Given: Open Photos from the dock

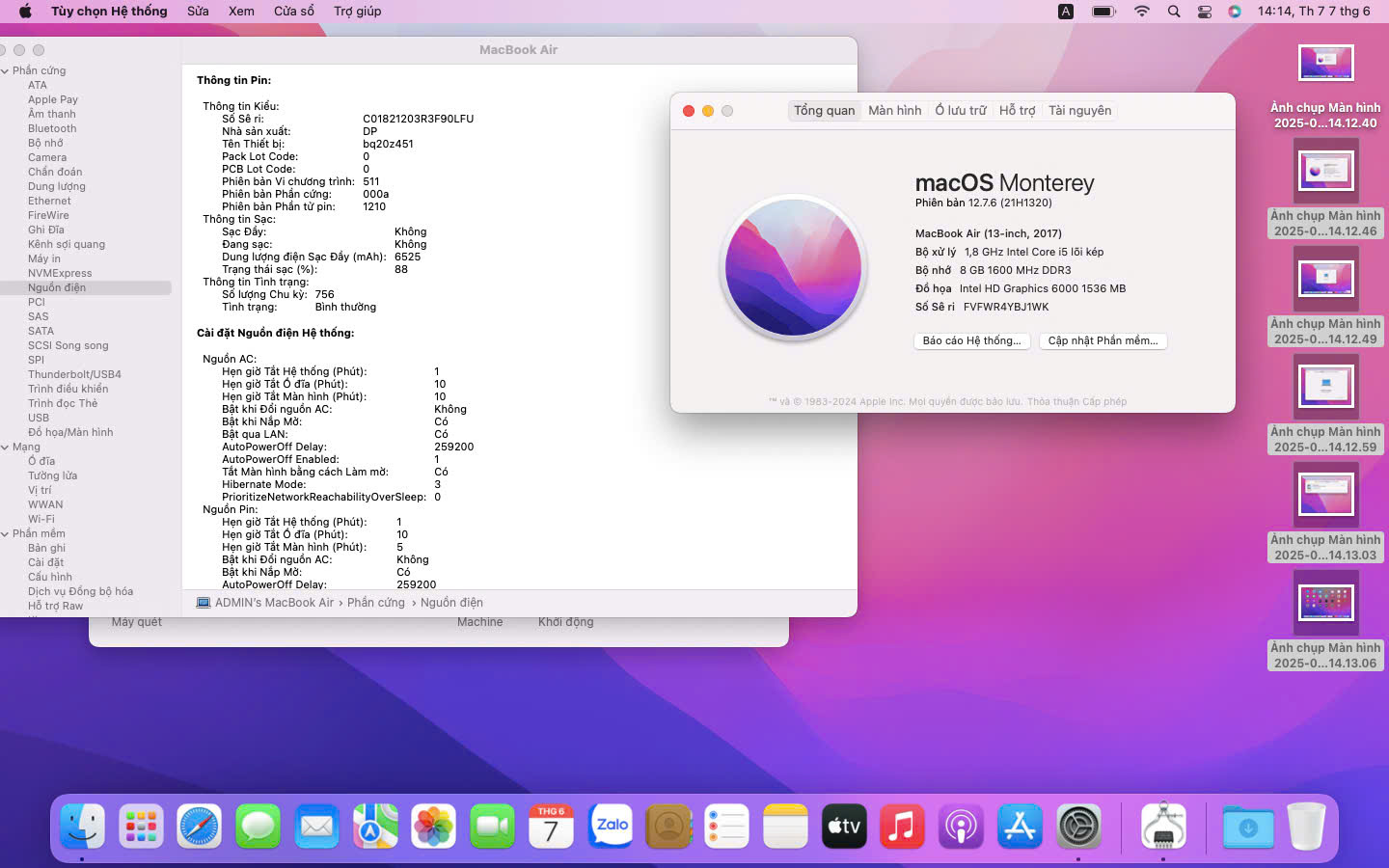Looking at the screenshot, I should pos(434,827).
